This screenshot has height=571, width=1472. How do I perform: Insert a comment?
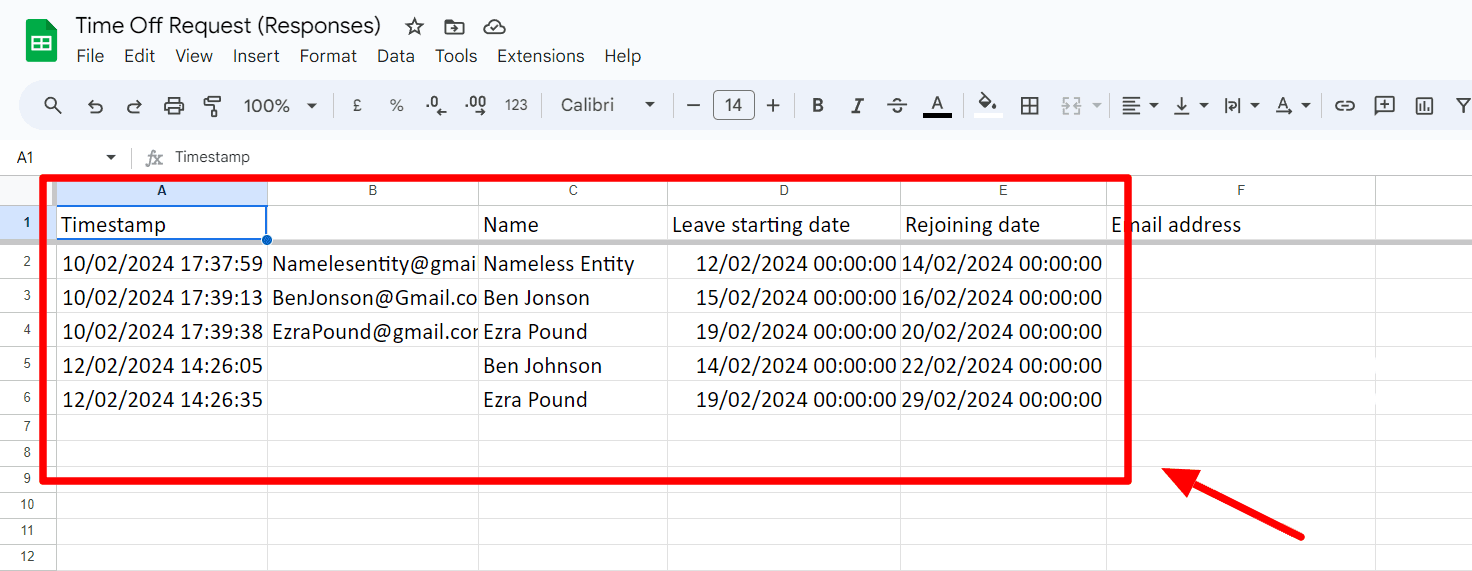[x=1384, y=105]
